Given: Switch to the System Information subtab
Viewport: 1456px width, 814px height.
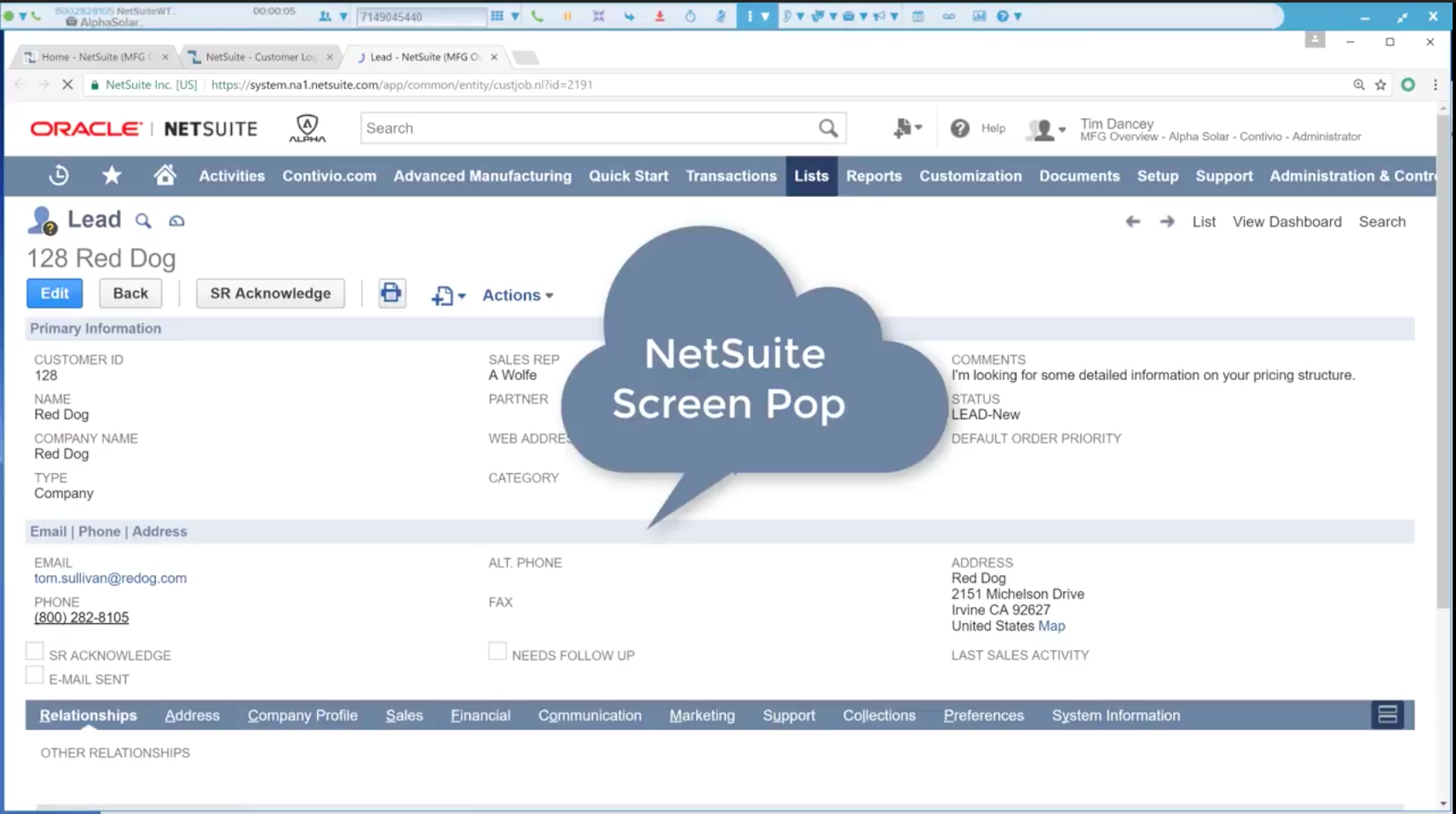Looking at the screenshot, I should click(x=1115, y=716).
